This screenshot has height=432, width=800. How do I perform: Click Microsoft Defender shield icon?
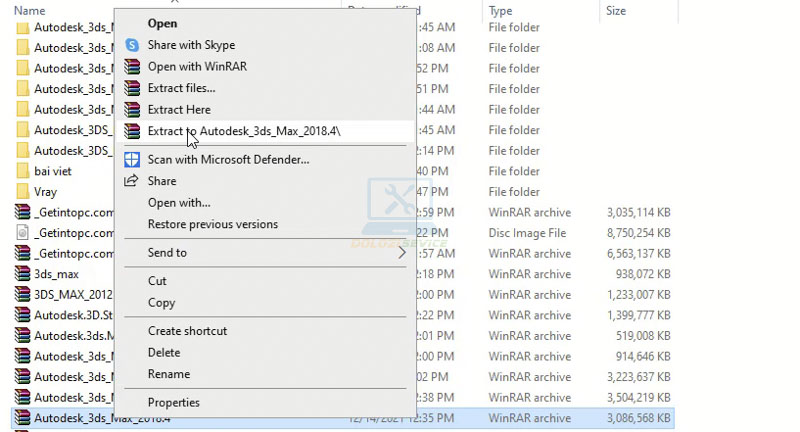pos(131,159)
